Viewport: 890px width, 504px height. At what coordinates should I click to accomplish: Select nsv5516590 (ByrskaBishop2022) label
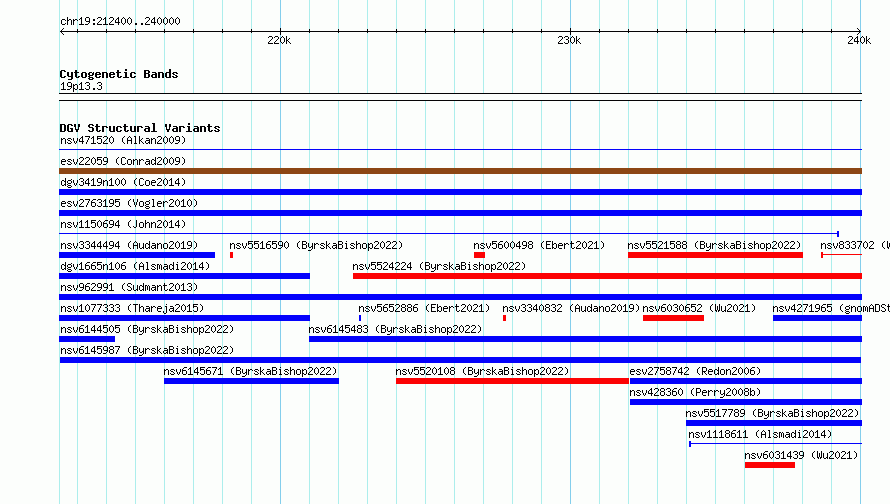(x=316, y=245)
